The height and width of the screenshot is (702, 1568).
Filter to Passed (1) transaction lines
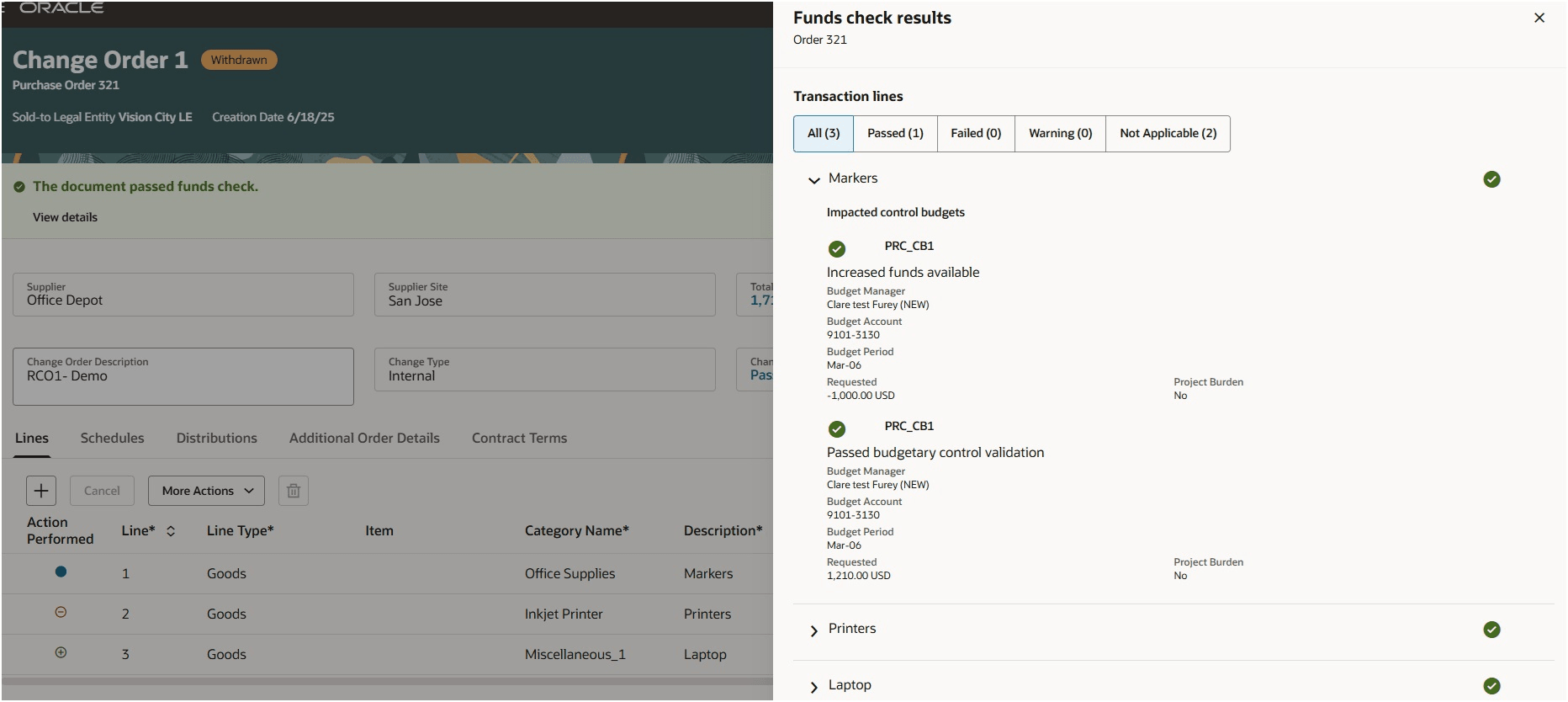(x=895, y=134)
